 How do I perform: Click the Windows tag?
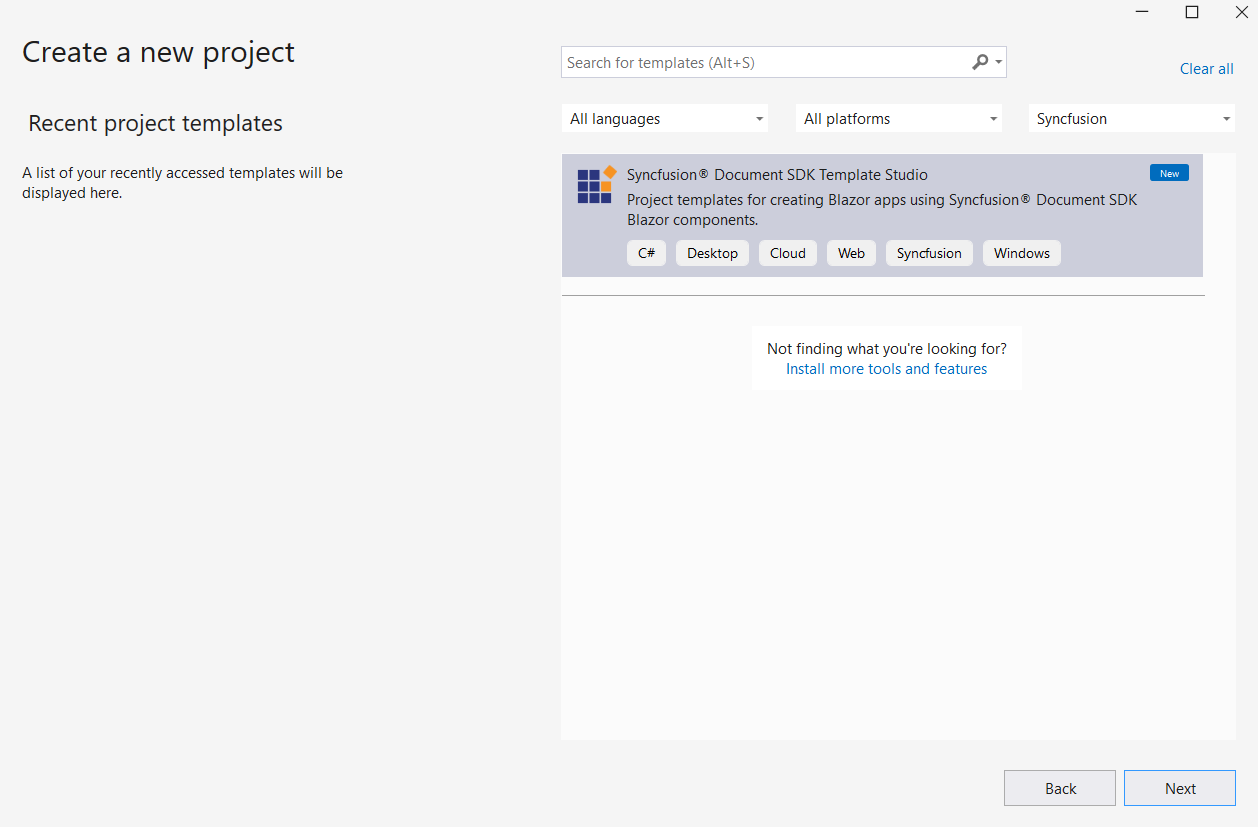(x=1021, y=253)
